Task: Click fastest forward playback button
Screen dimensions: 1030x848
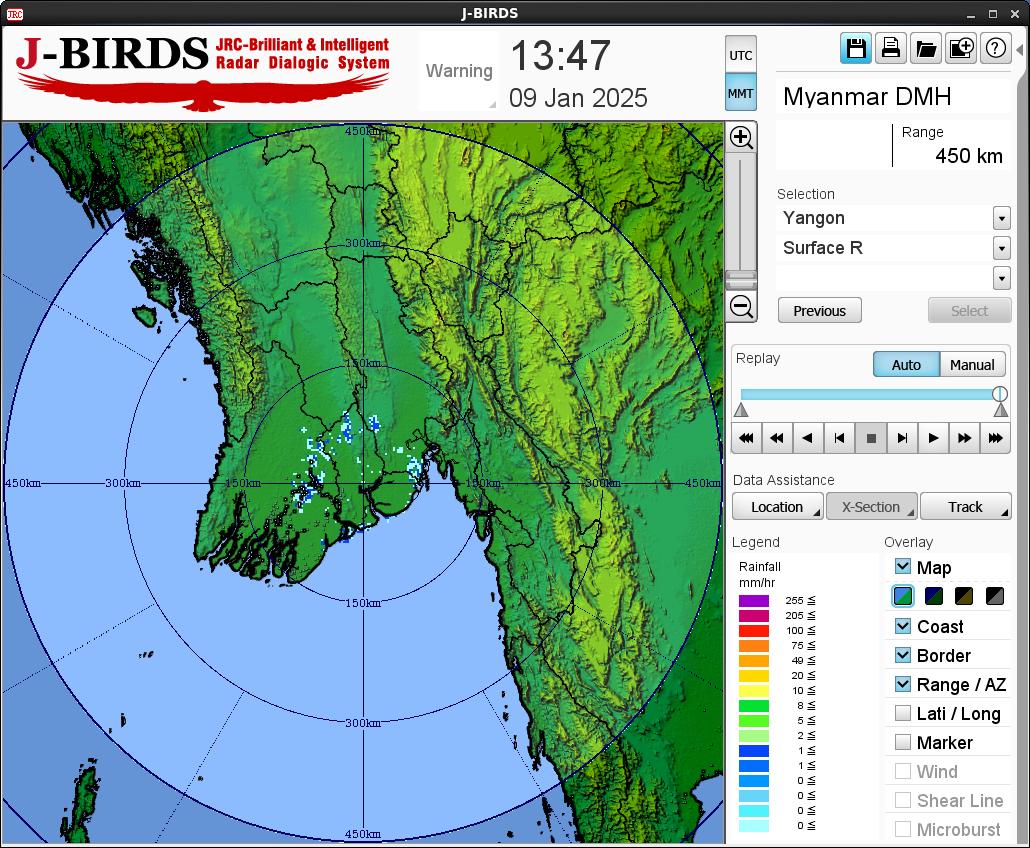Action: (996, 438)
